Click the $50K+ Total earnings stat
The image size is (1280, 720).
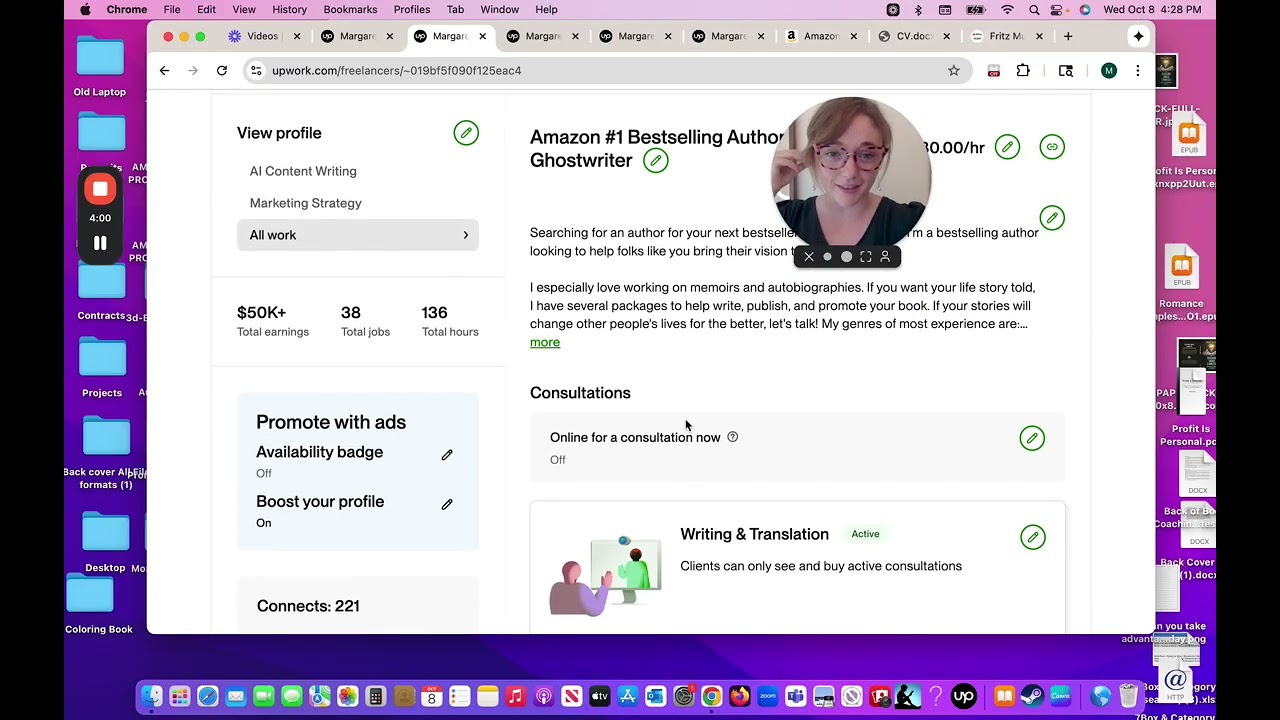273,321
